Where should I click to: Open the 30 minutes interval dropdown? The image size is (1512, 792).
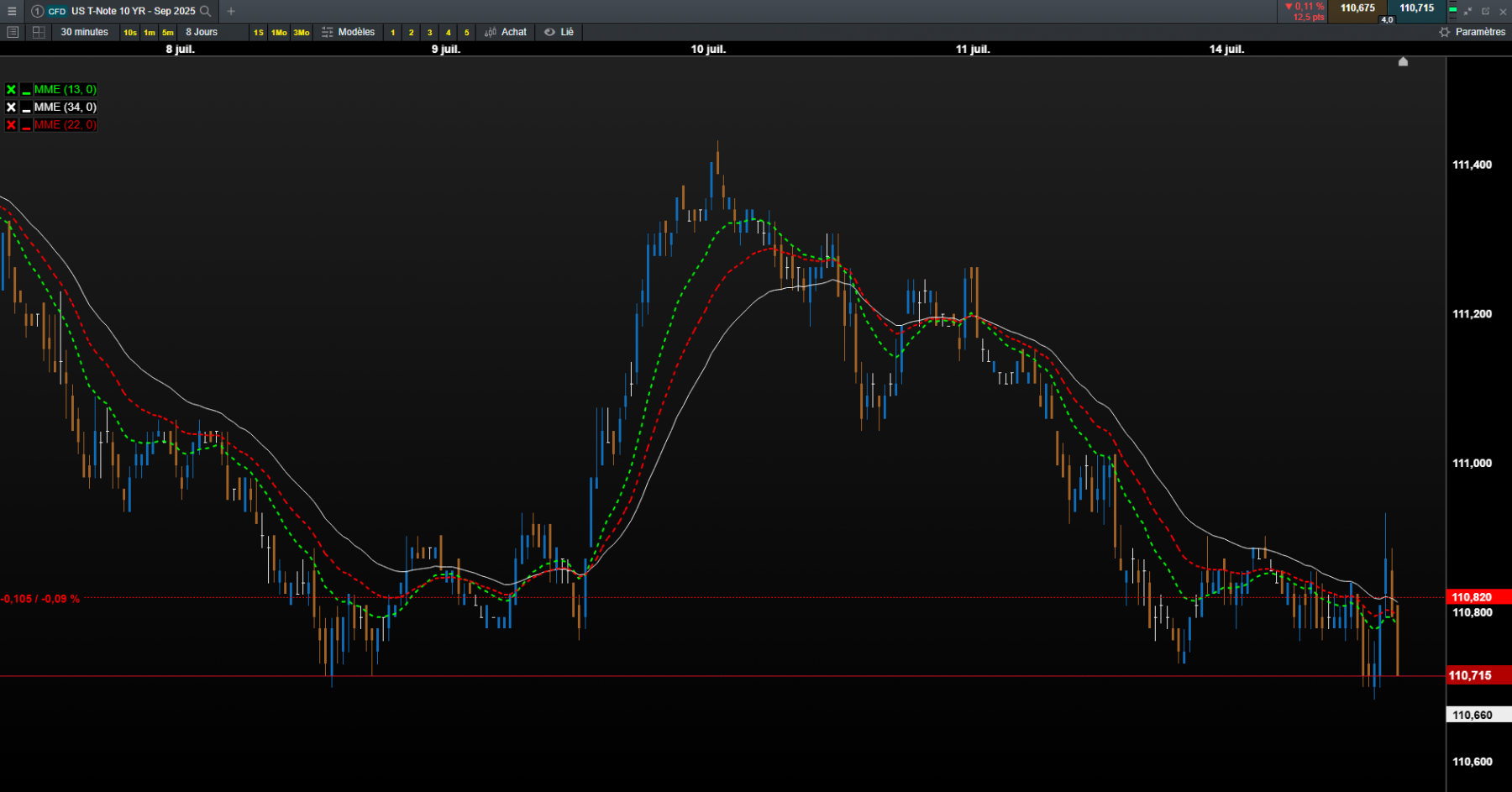coord(85,32)
